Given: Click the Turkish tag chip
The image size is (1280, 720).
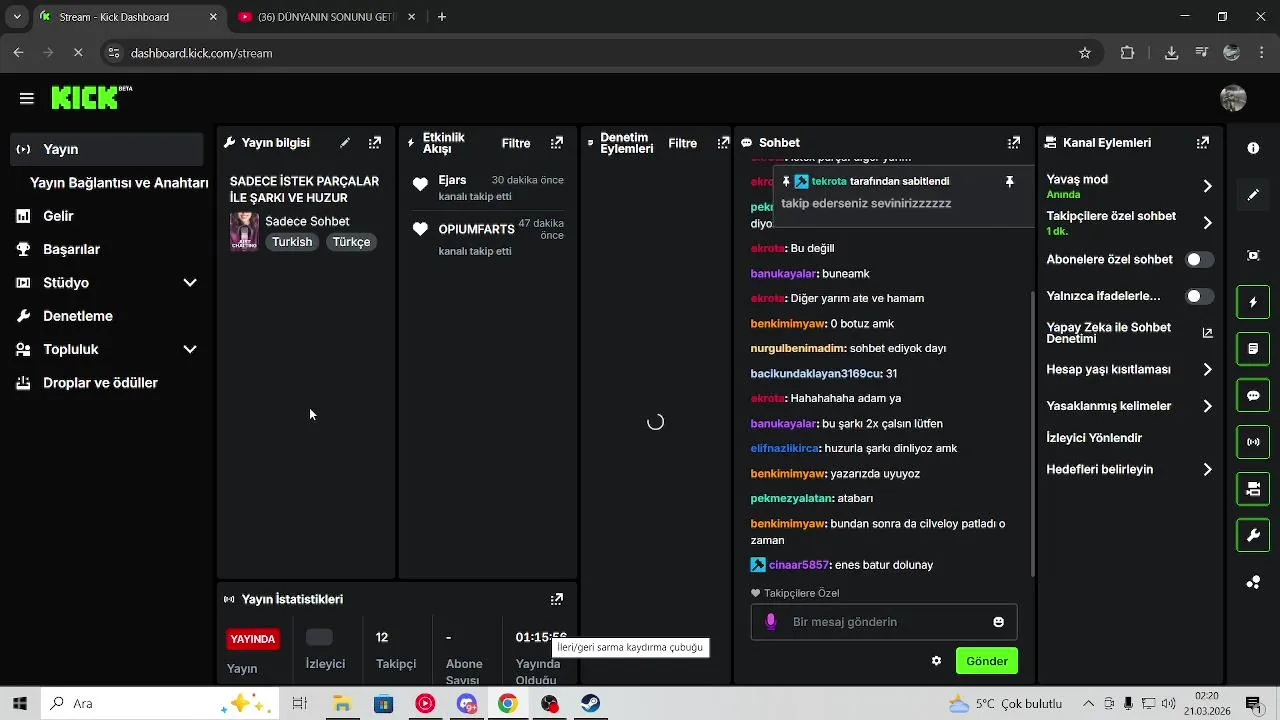Looking at the screenshot, I should pos(292,242).
